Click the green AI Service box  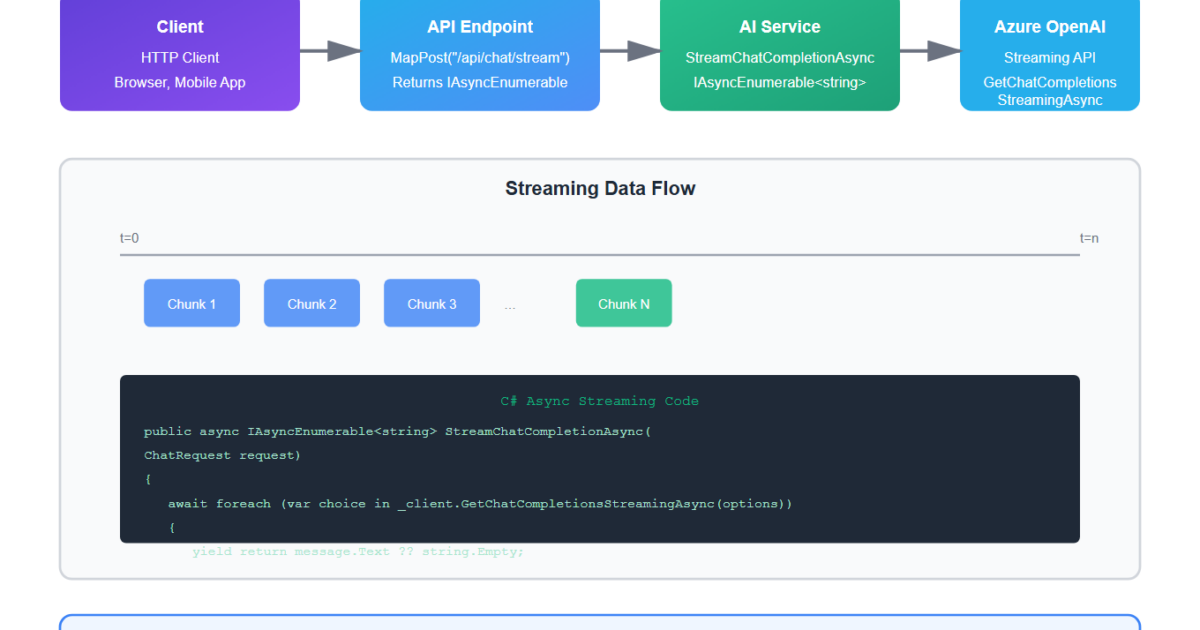pos(780,54)
